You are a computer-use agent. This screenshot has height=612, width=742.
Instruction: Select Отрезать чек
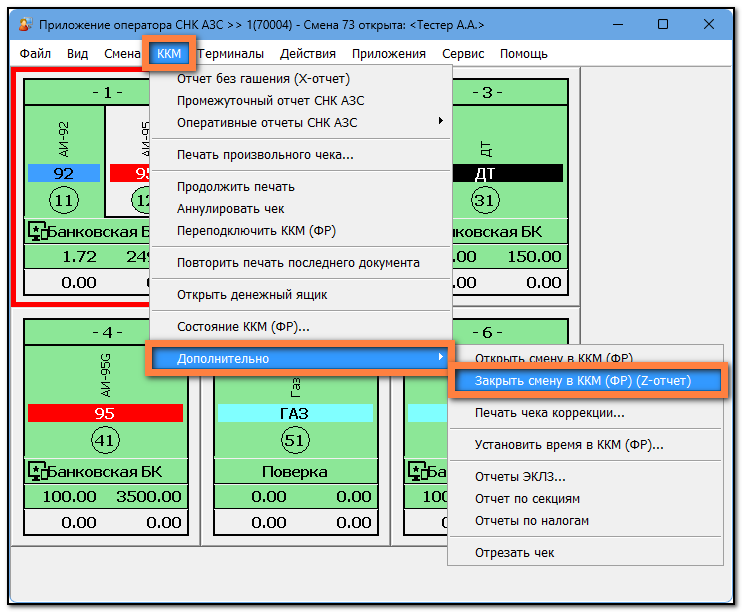pos(585,553)
